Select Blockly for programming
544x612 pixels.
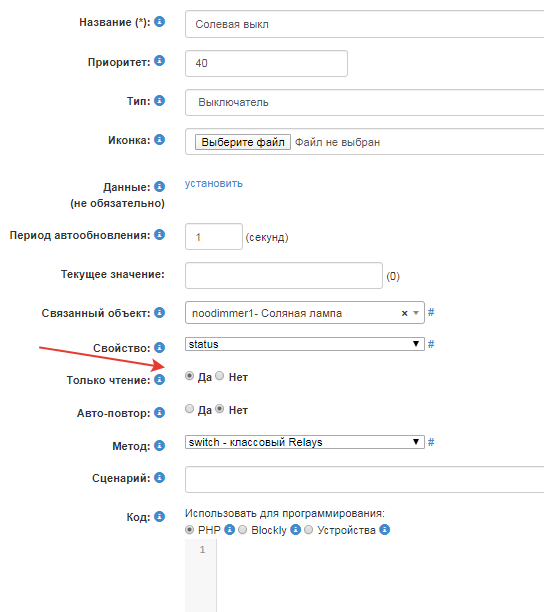[x=242, y=530]
